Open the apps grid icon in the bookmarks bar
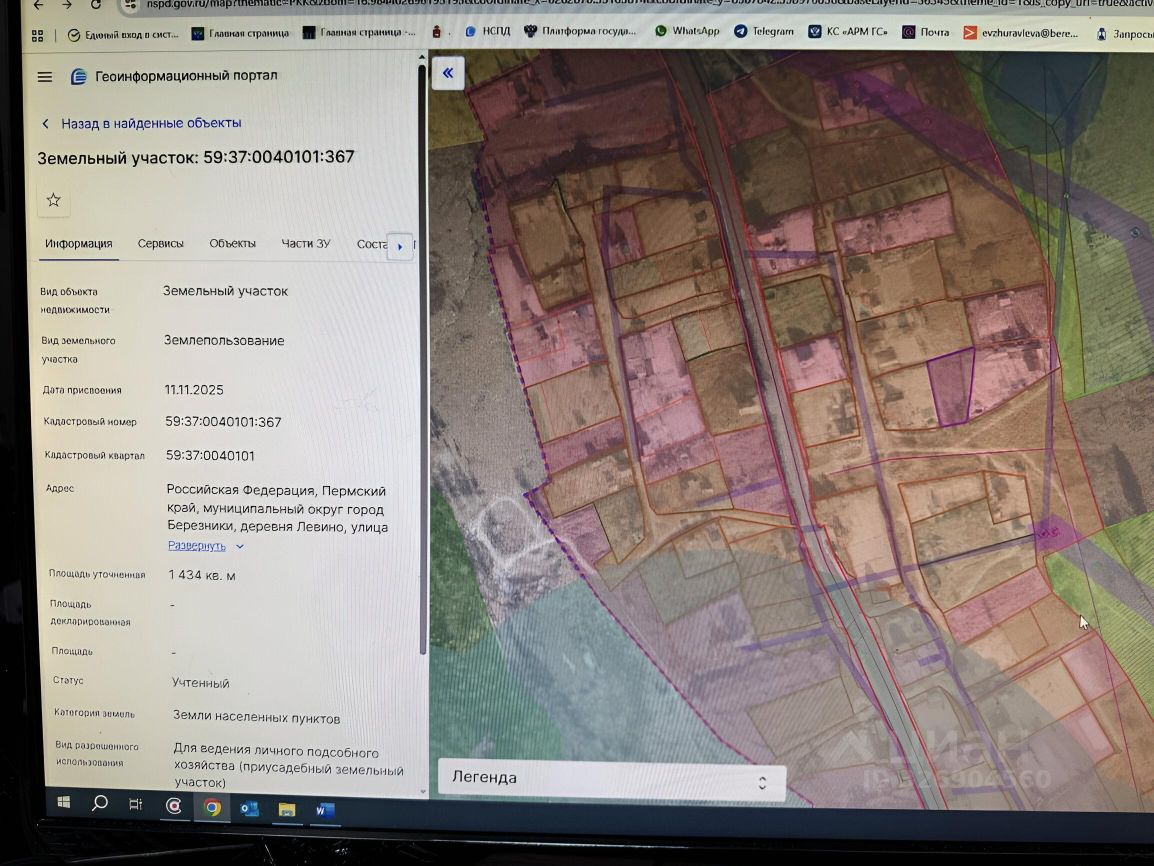1154x866 pixels. pos(38,35)
